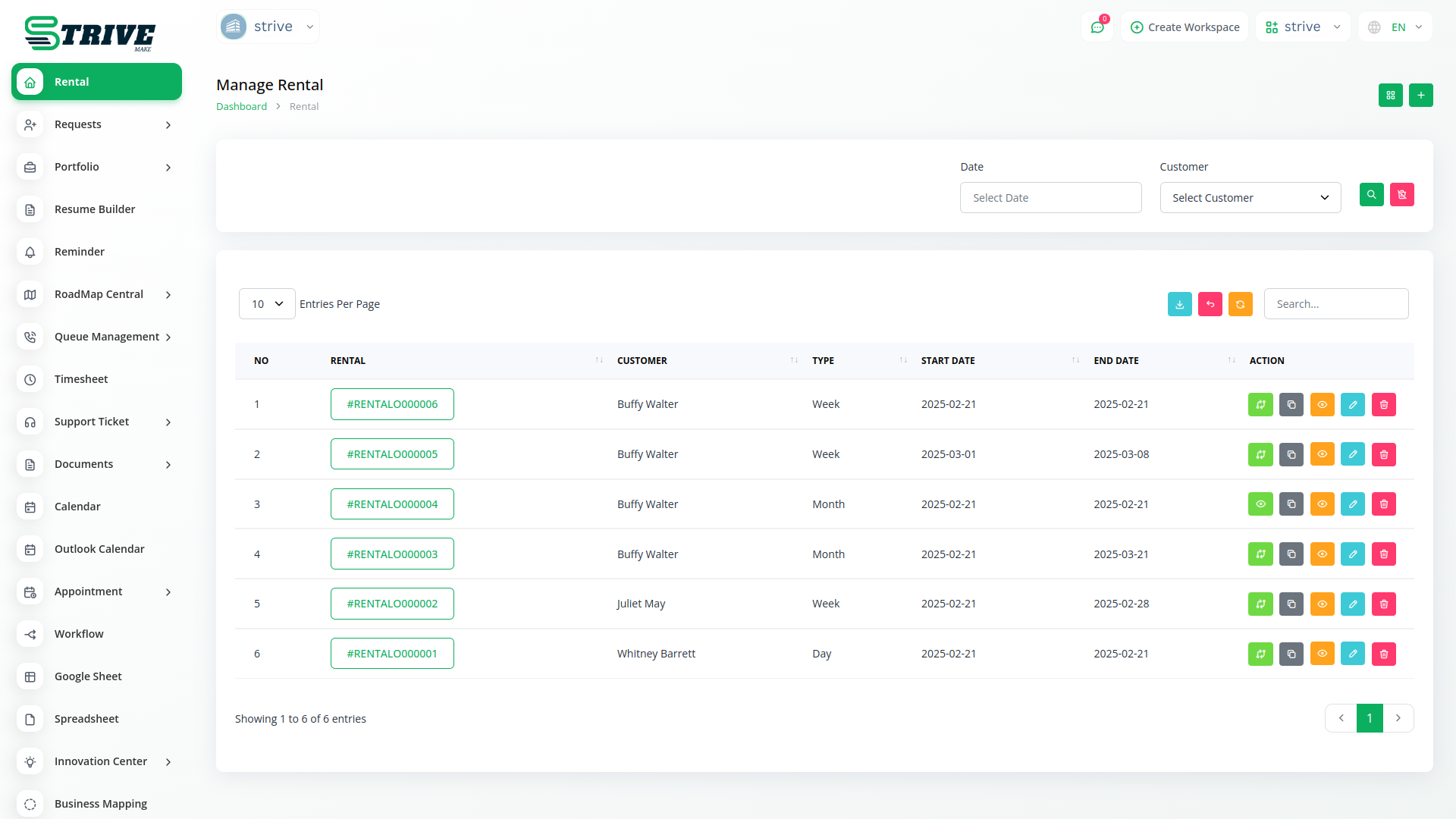
Task: Edit rental #RENTALO000002 using the pencil icon
Action: pos(1352,604)
